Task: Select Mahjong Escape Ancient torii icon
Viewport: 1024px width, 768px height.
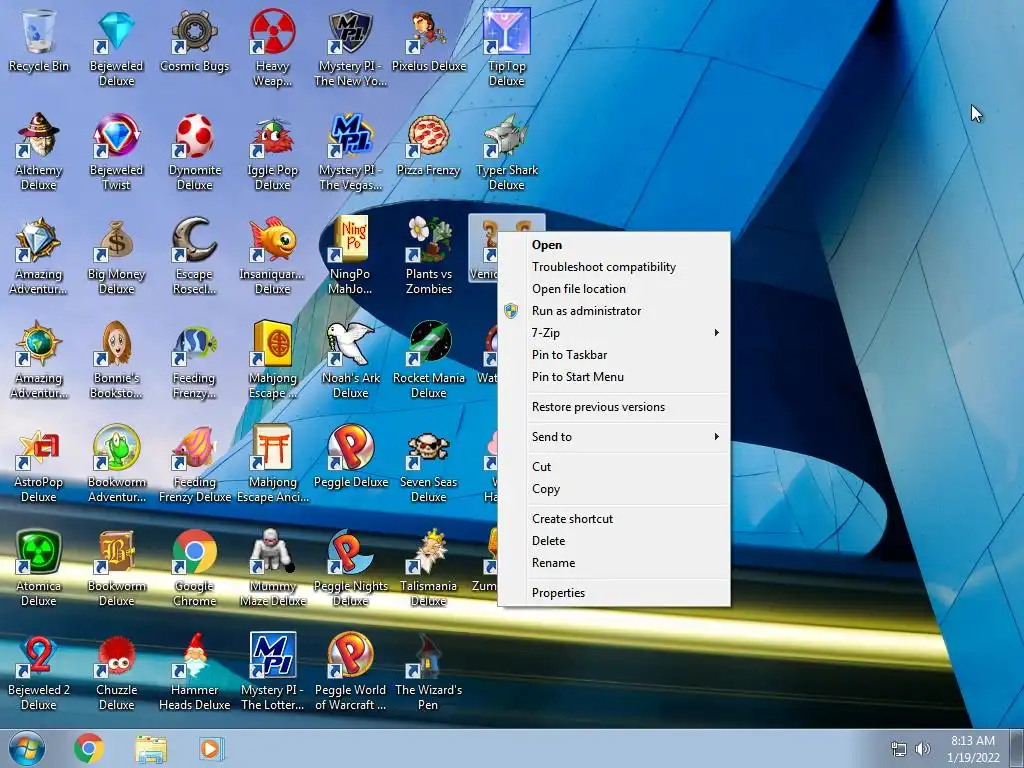Action: point(272,448)
